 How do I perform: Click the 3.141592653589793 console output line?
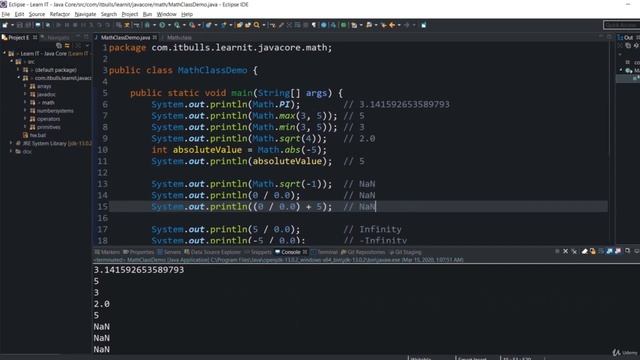(x=139, y=270)
